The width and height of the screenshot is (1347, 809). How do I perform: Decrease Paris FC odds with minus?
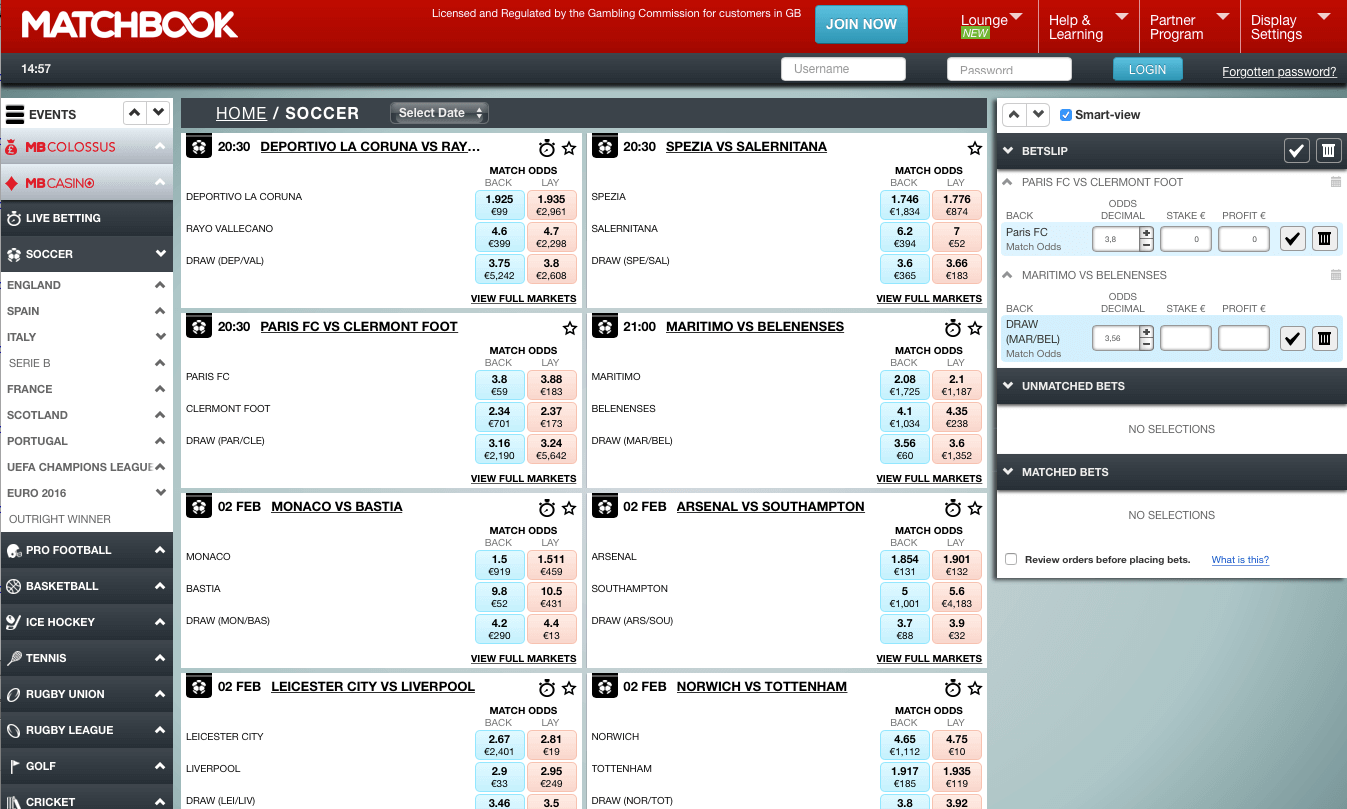tap(1146, 245)
